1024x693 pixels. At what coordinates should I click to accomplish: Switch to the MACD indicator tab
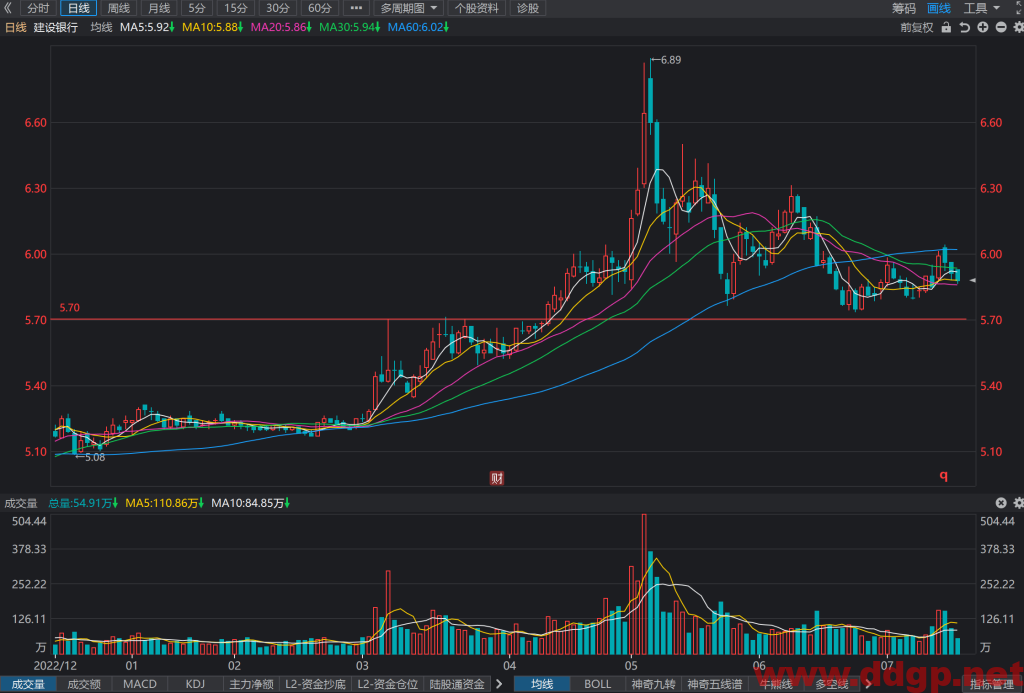pos(140,685)
